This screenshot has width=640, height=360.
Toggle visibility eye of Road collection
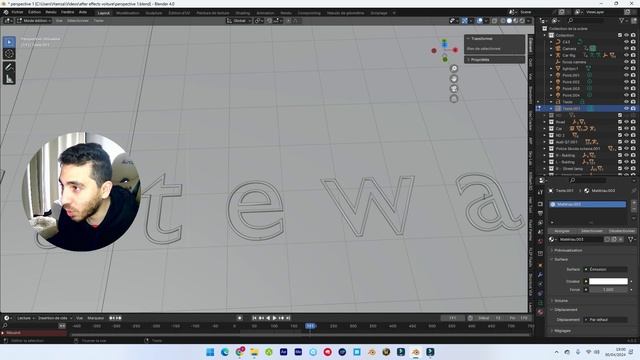[x=626, y=122]
